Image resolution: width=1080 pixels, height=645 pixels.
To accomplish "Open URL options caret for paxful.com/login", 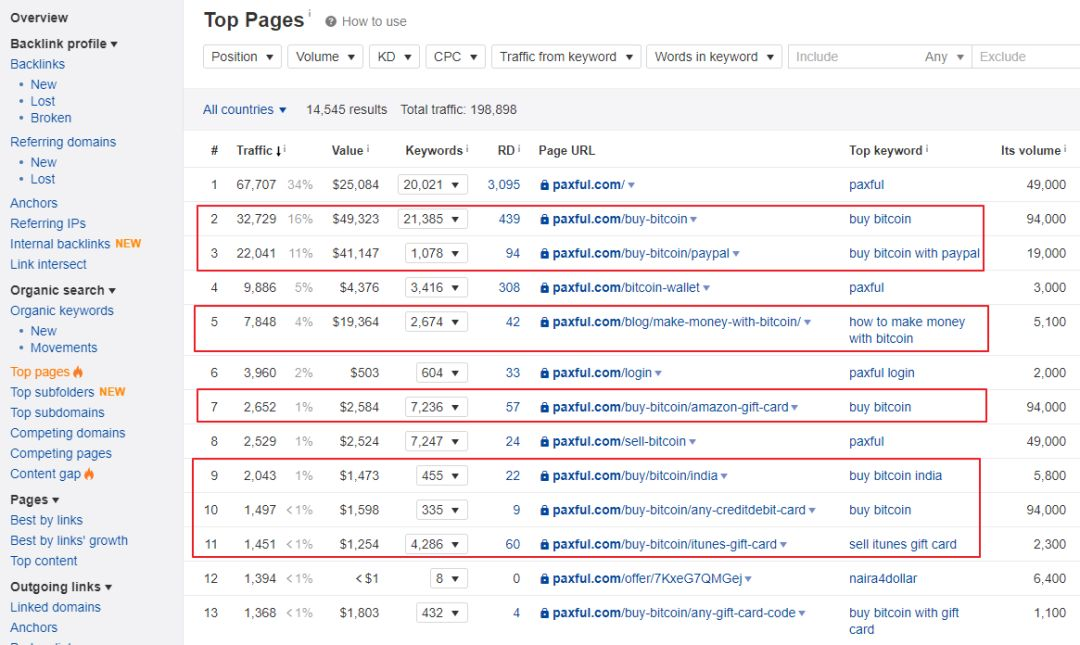I will coord(658,373).
